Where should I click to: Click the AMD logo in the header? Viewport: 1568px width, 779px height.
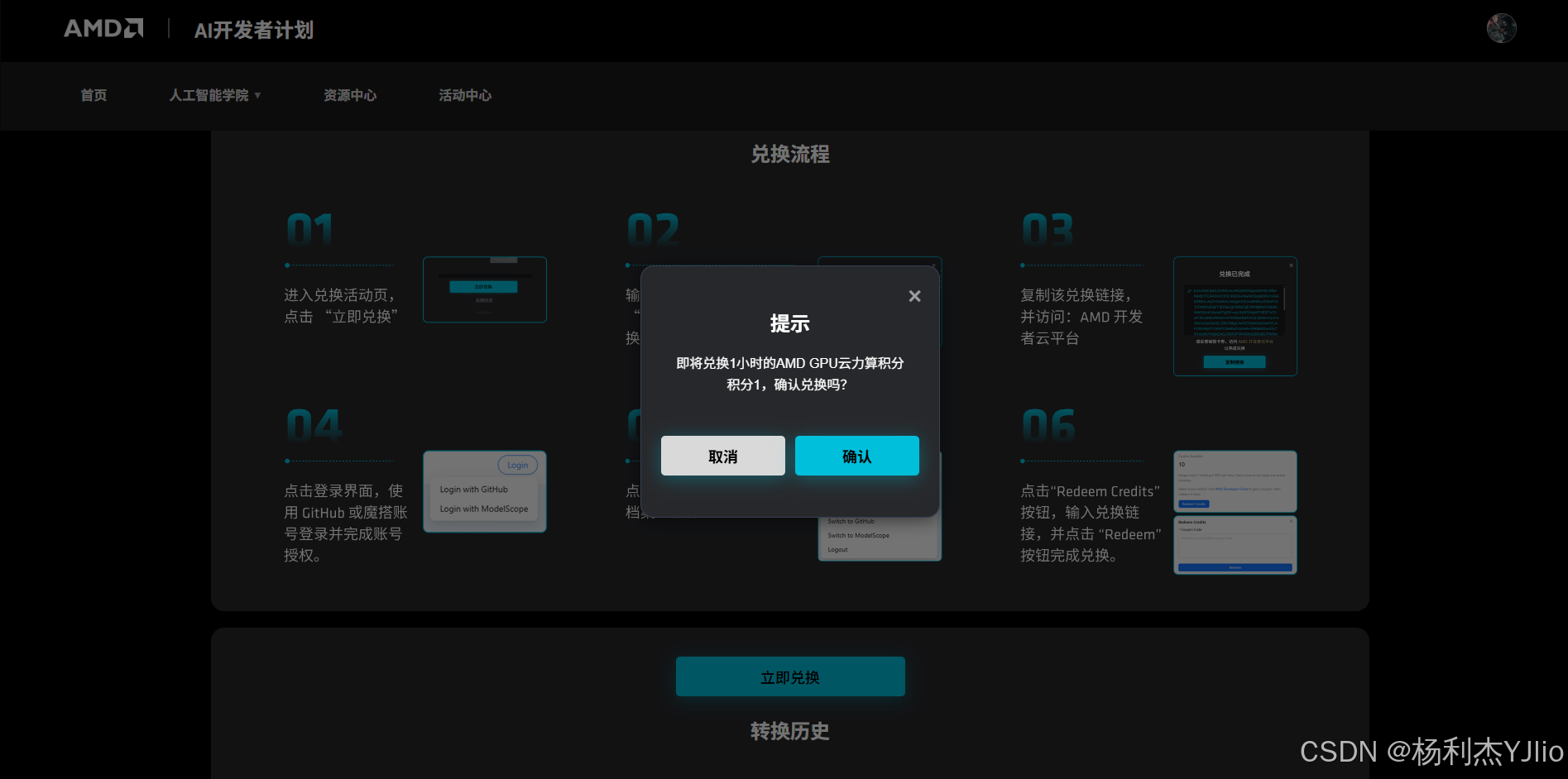coord(103,29)
